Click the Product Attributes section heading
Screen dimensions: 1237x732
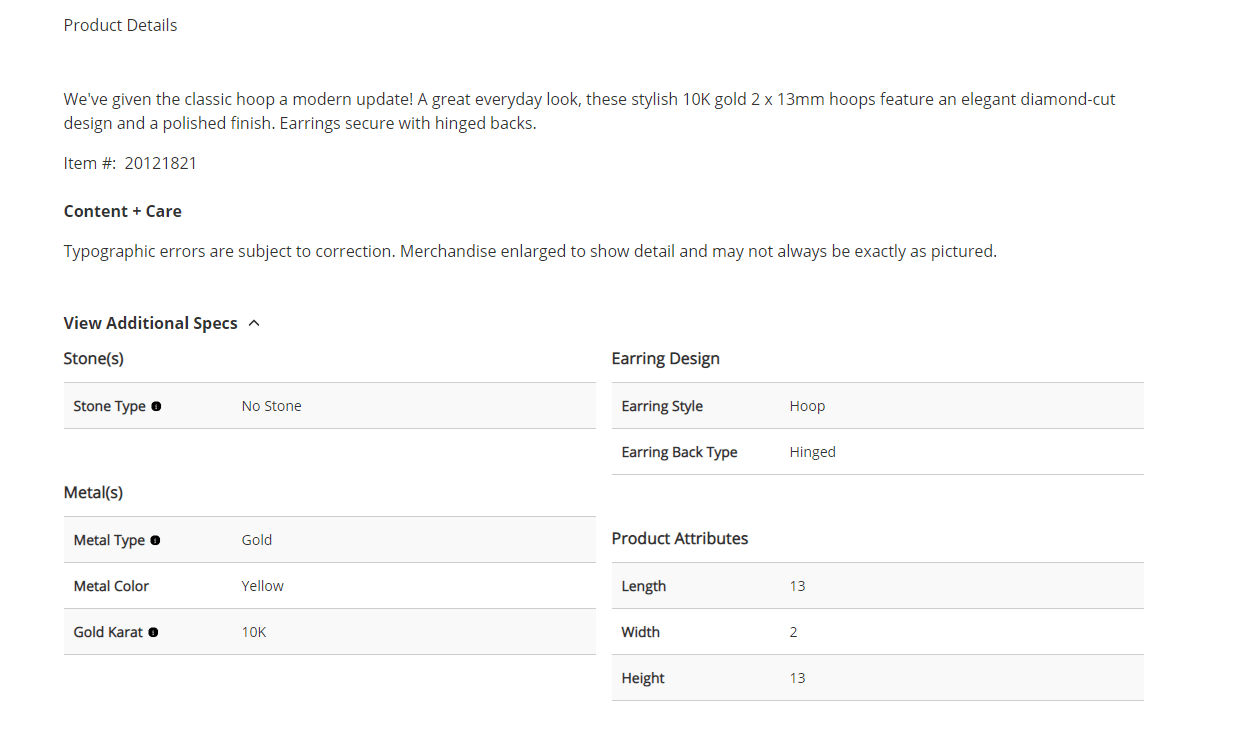679,538
